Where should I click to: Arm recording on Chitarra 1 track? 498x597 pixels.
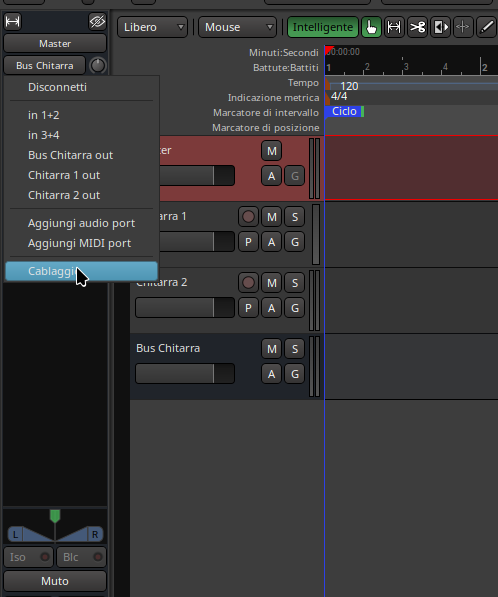click(248, 217)
